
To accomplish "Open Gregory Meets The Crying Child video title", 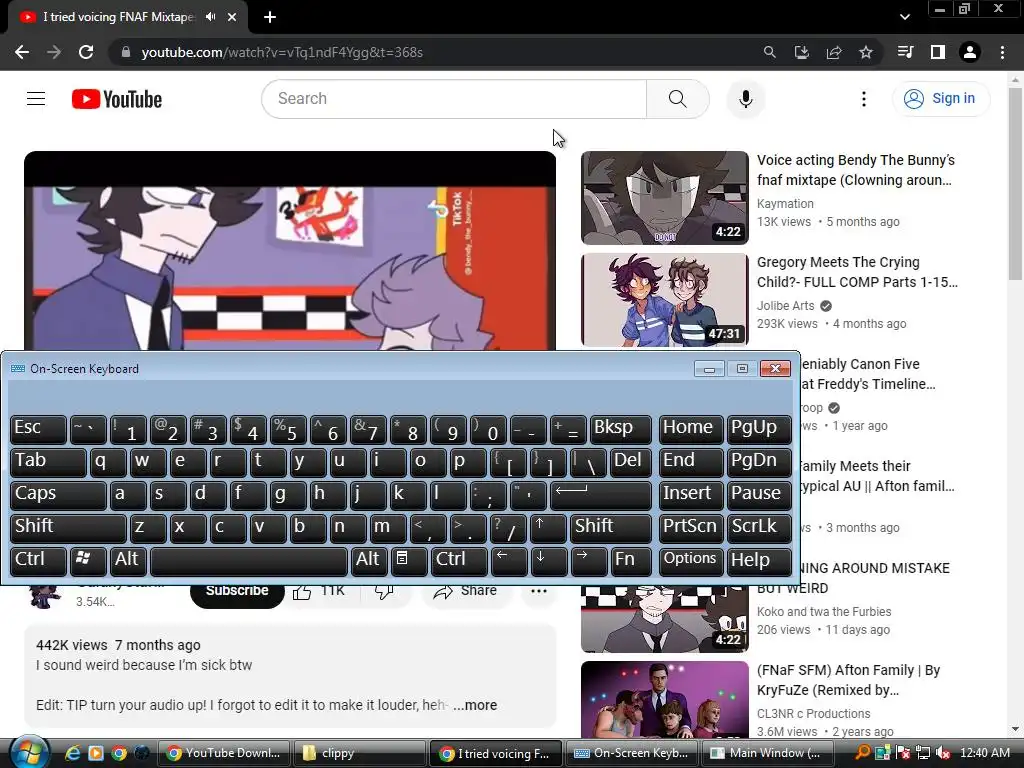I will [857, 272].
